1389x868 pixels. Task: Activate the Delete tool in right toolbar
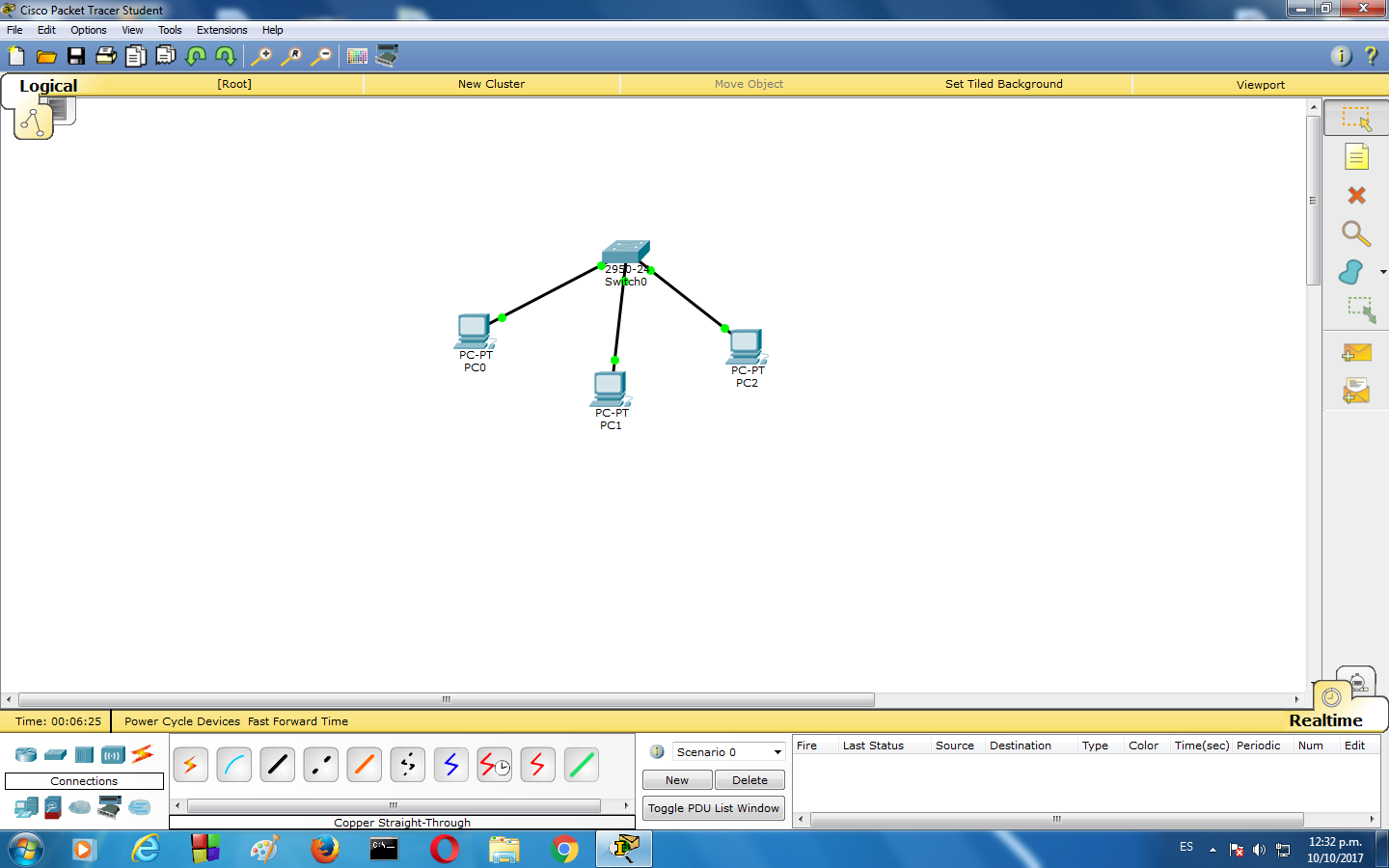point(1356,195)
